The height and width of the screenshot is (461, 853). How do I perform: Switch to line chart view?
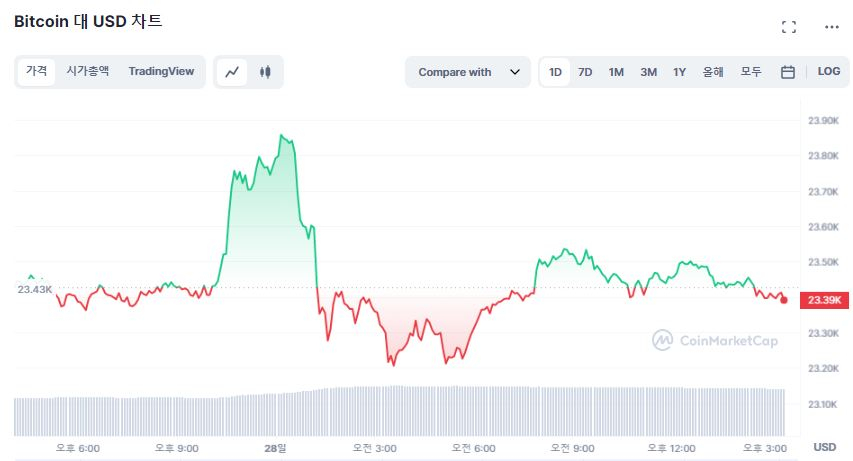click(x=232, y=72)
